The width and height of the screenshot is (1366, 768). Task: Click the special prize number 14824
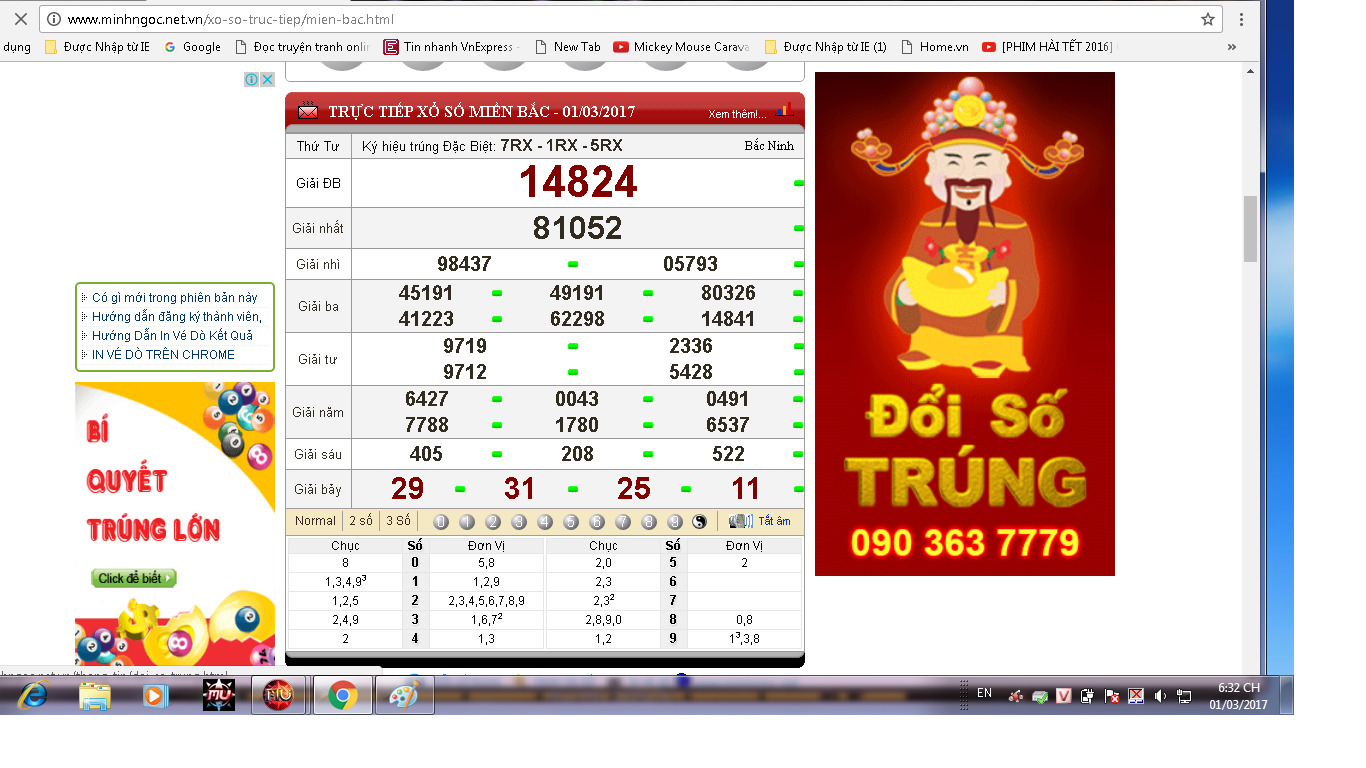click(578, 182)
